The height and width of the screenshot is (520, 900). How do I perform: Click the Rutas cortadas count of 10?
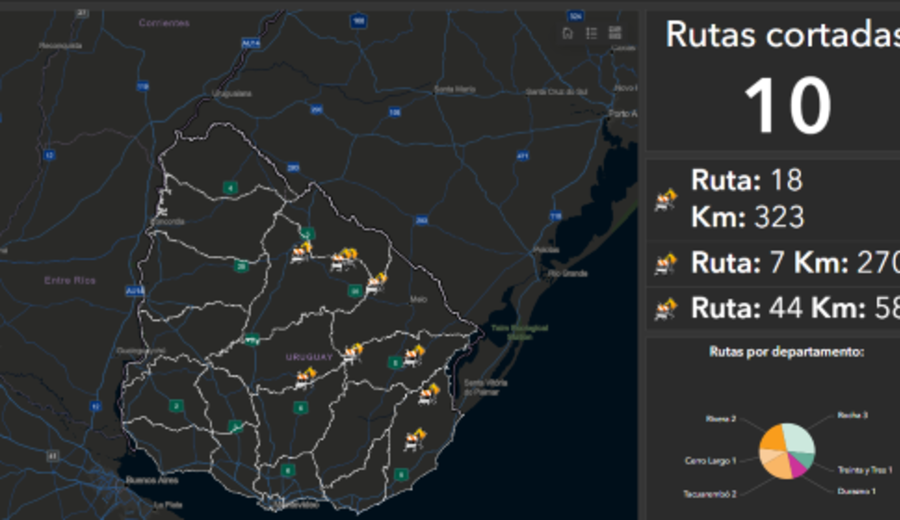point(788,105)
